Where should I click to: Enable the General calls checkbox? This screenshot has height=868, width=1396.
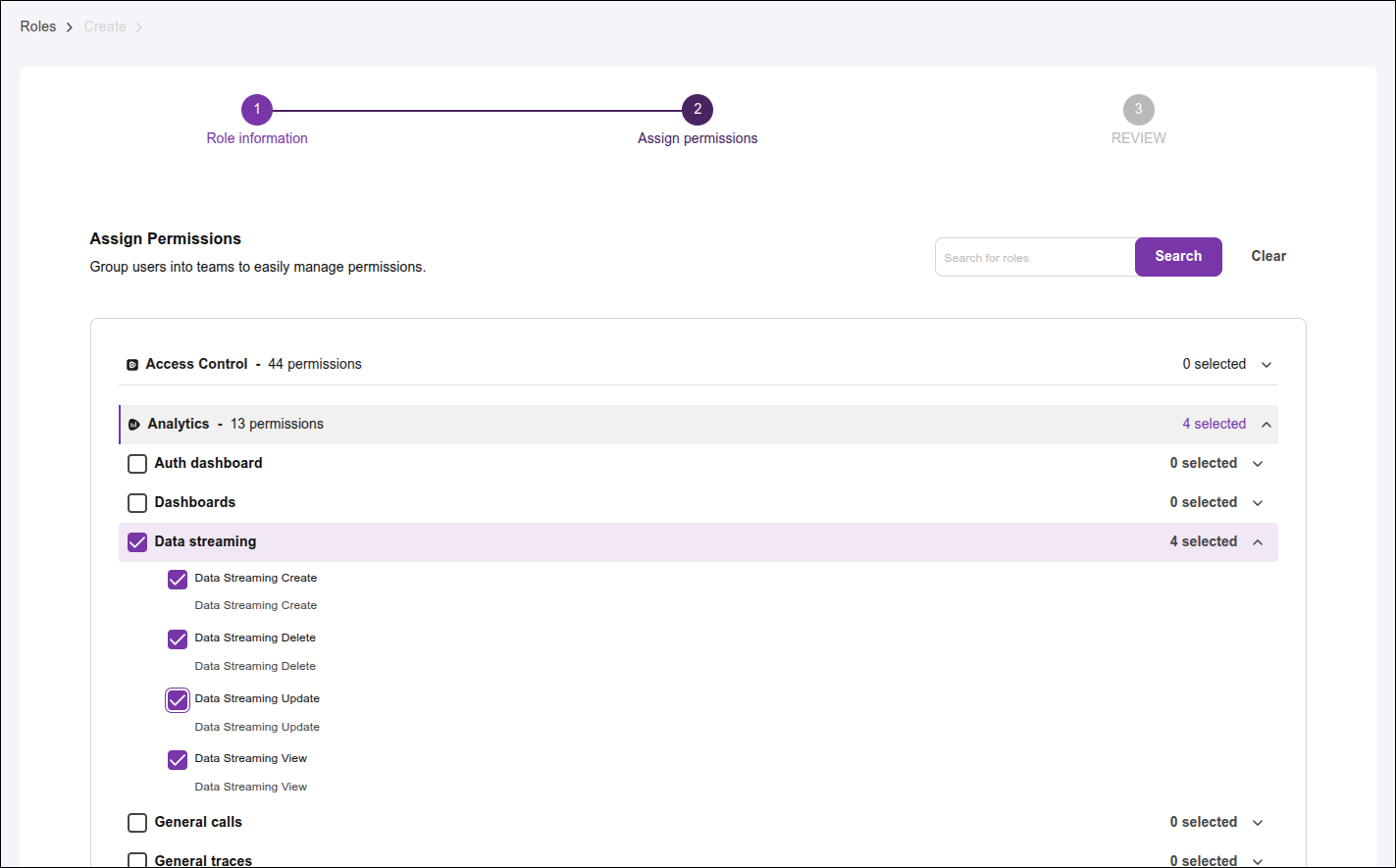pyautogui.click(x=137, y=822)
